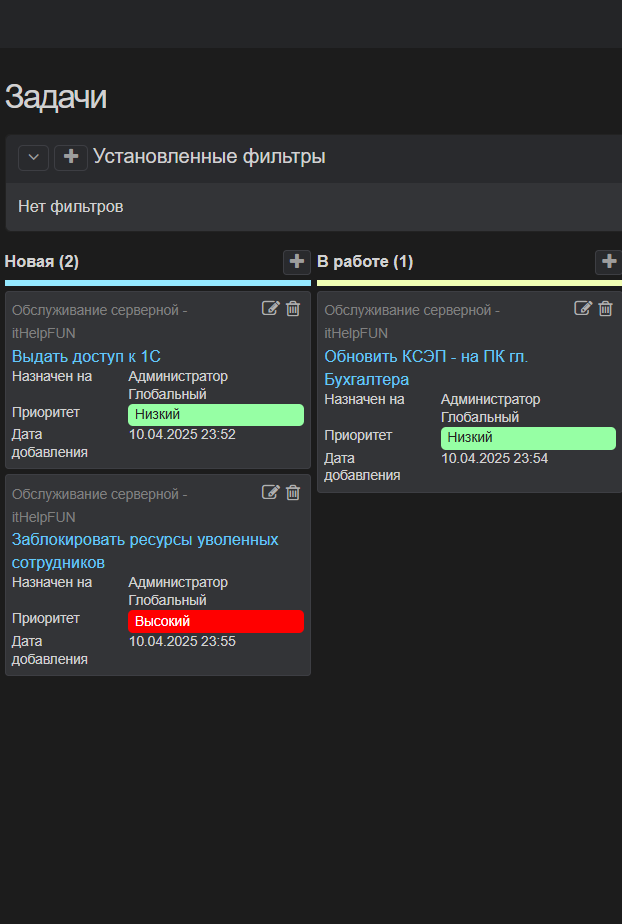The height and width of the screenshot is (924, 622).
Task: Click the "Установленные фильтры" panel title
Action: pyautogui.click(x=209, y=157)
